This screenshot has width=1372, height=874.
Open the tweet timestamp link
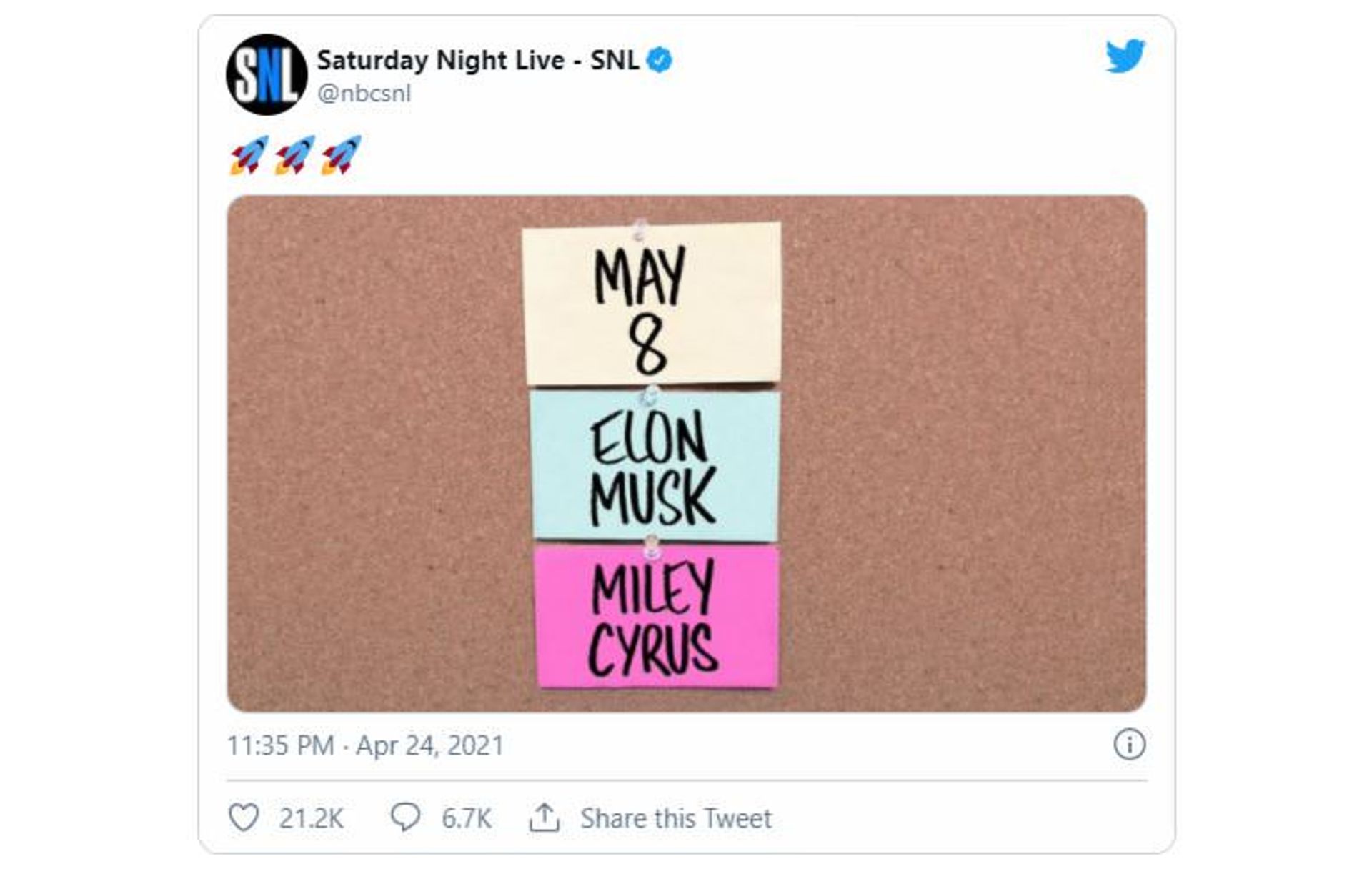click(x=364, y=744)
